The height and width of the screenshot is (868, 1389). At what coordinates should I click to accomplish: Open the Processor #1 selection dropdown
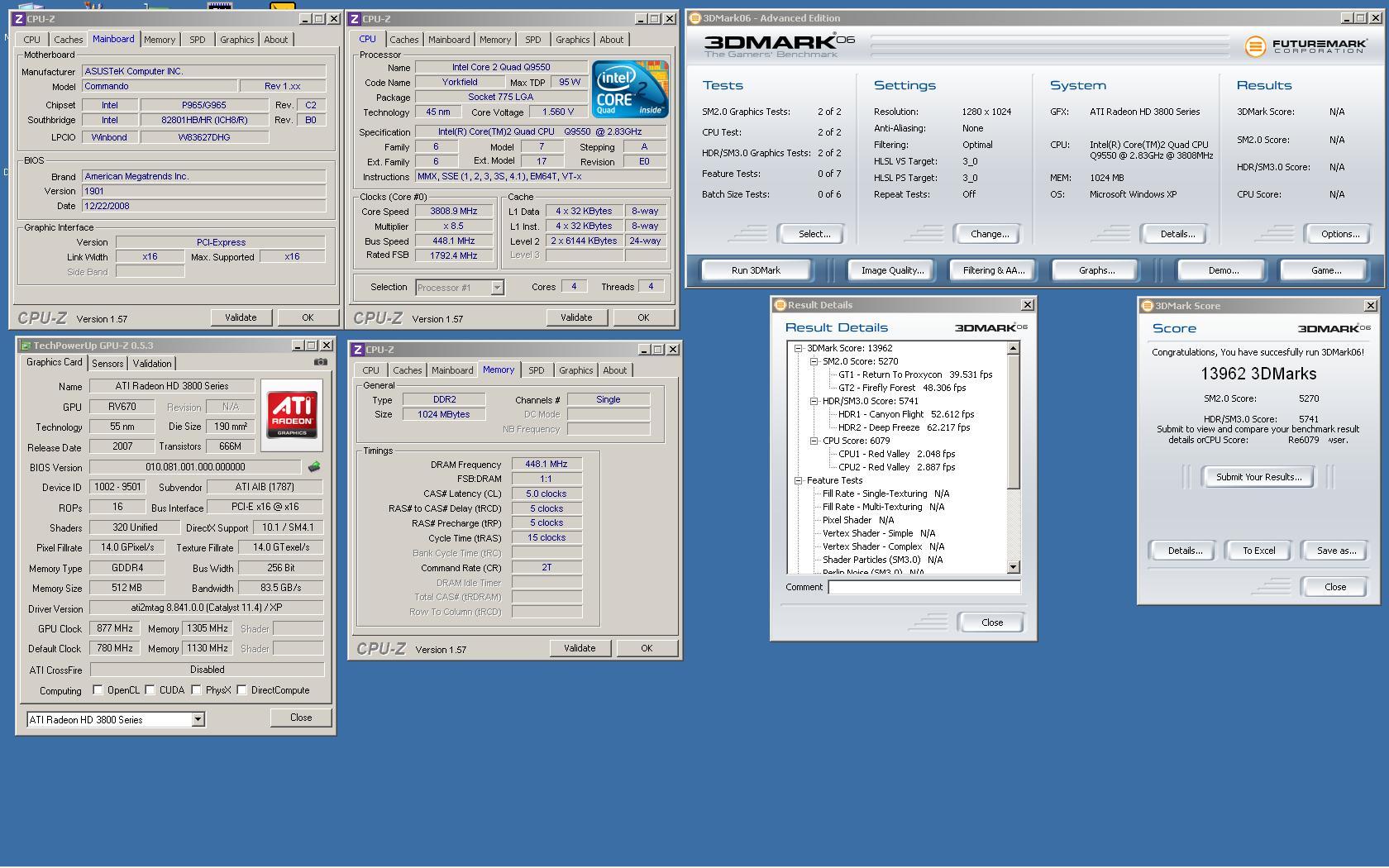pos(497,288)
